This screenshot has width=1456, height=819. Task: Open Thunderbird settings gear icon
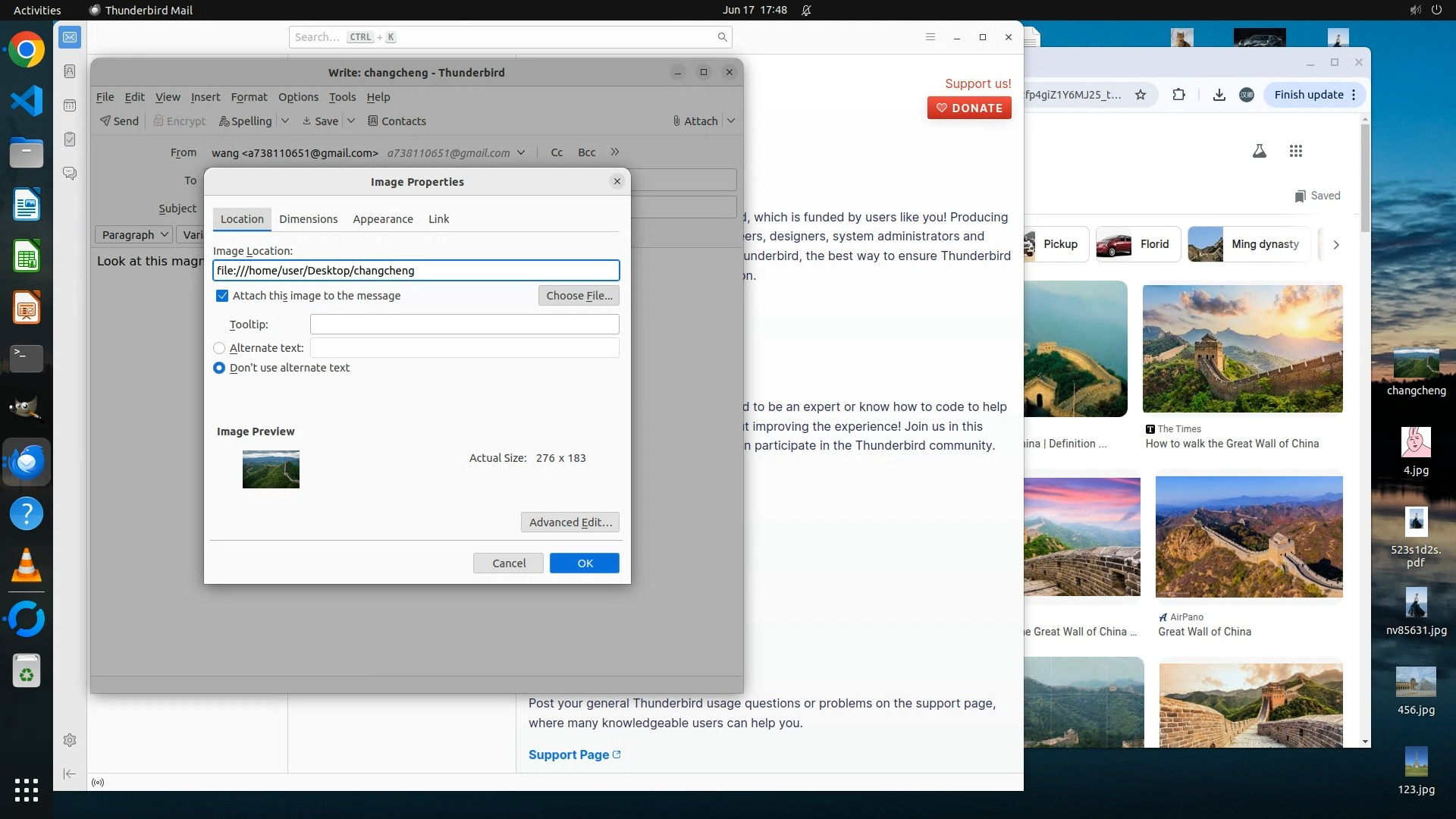(70, 740)
